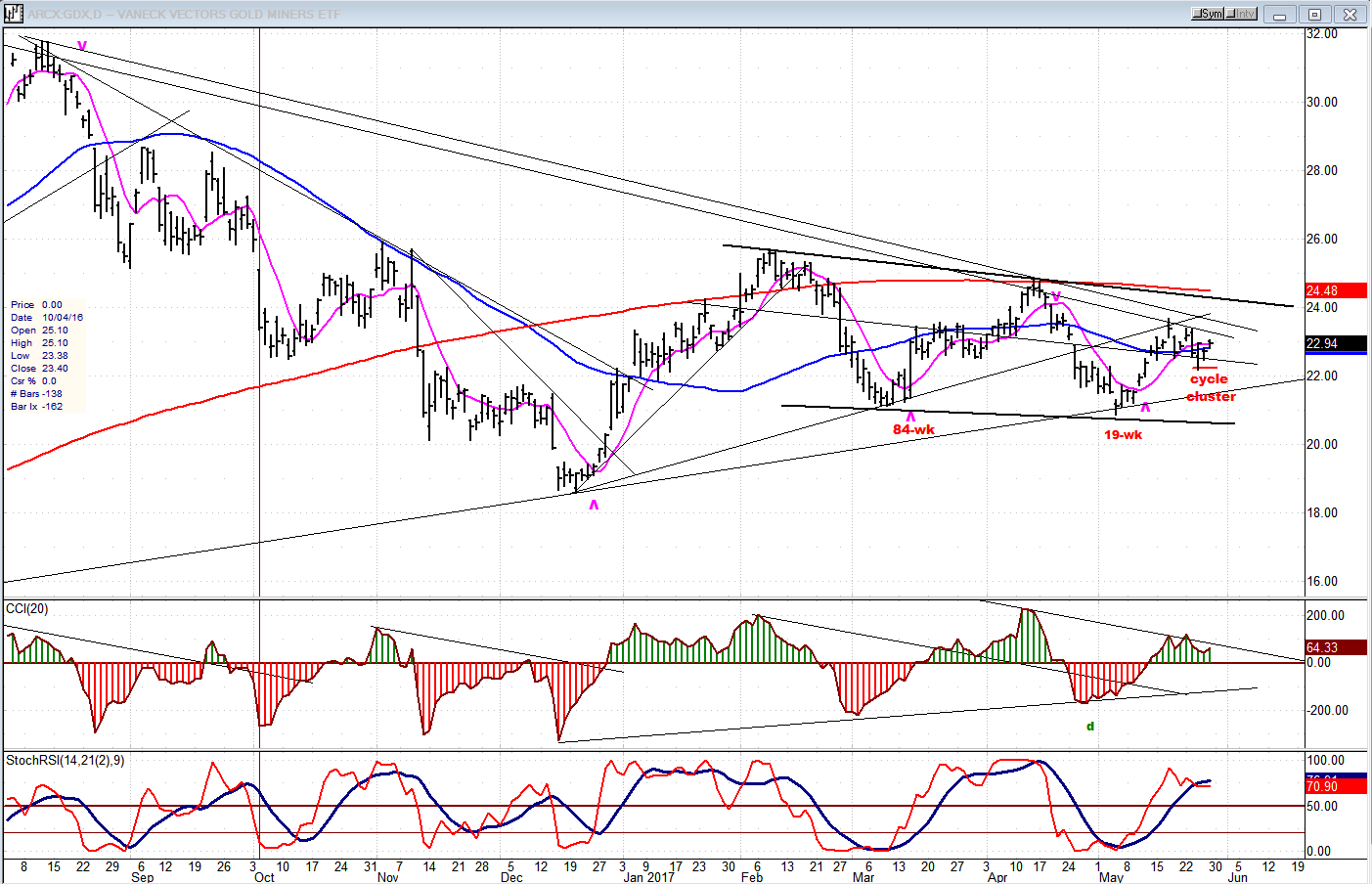Click the green d marker in CCI pane
This screenshot has width=1372, height=884.
[x=1090, y=727]
